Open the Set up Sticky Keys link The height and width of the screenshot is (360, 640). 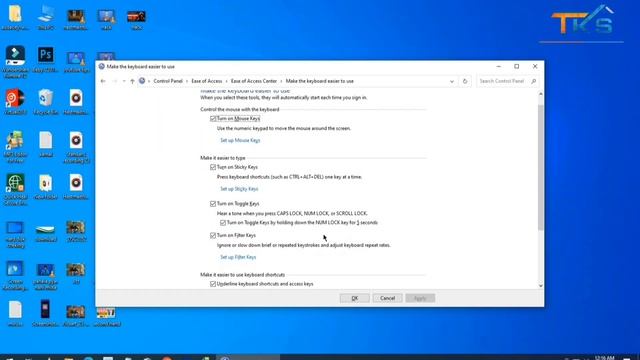coord(239,189)
